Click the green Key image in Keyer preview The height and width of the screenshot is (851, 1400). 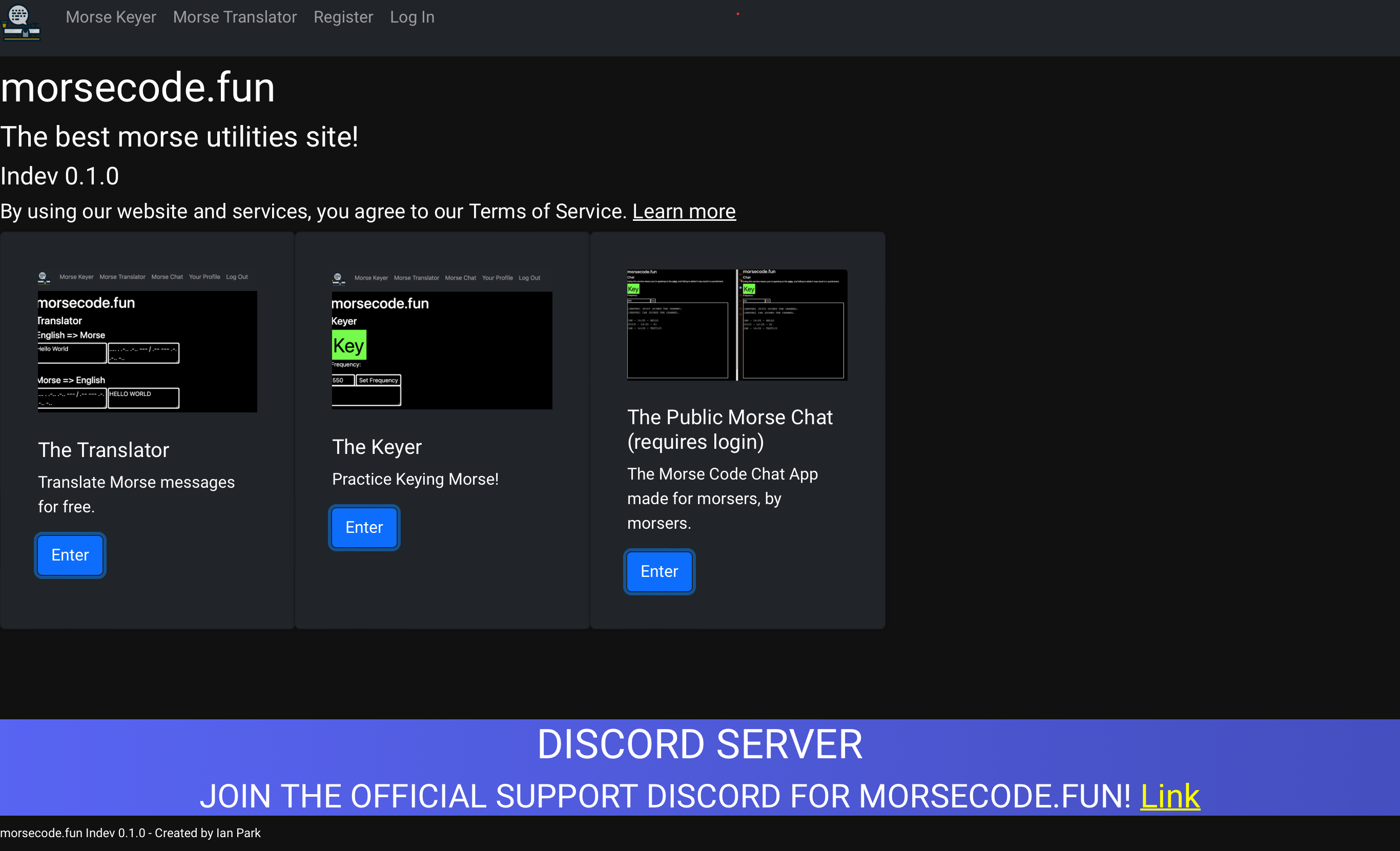[x=349, y=345]
